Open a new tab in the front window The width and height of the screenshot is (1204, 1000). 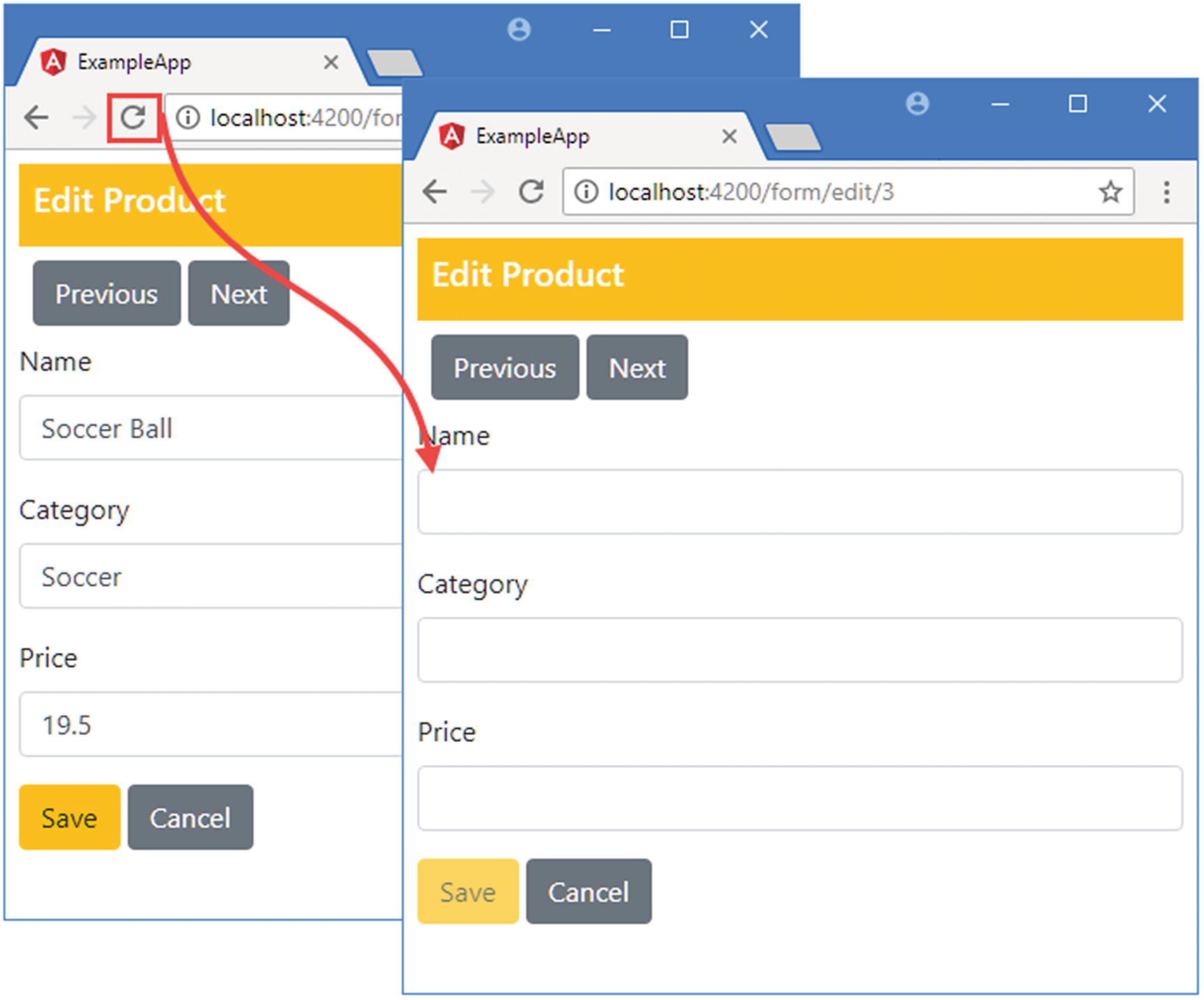(x=793, y=137)
